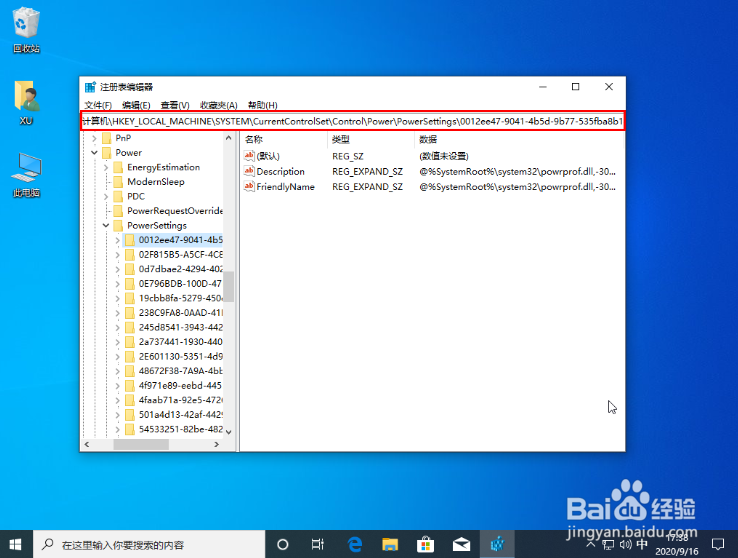Open Task View in taskbar

pyautogui.click(x=318, y=544)
